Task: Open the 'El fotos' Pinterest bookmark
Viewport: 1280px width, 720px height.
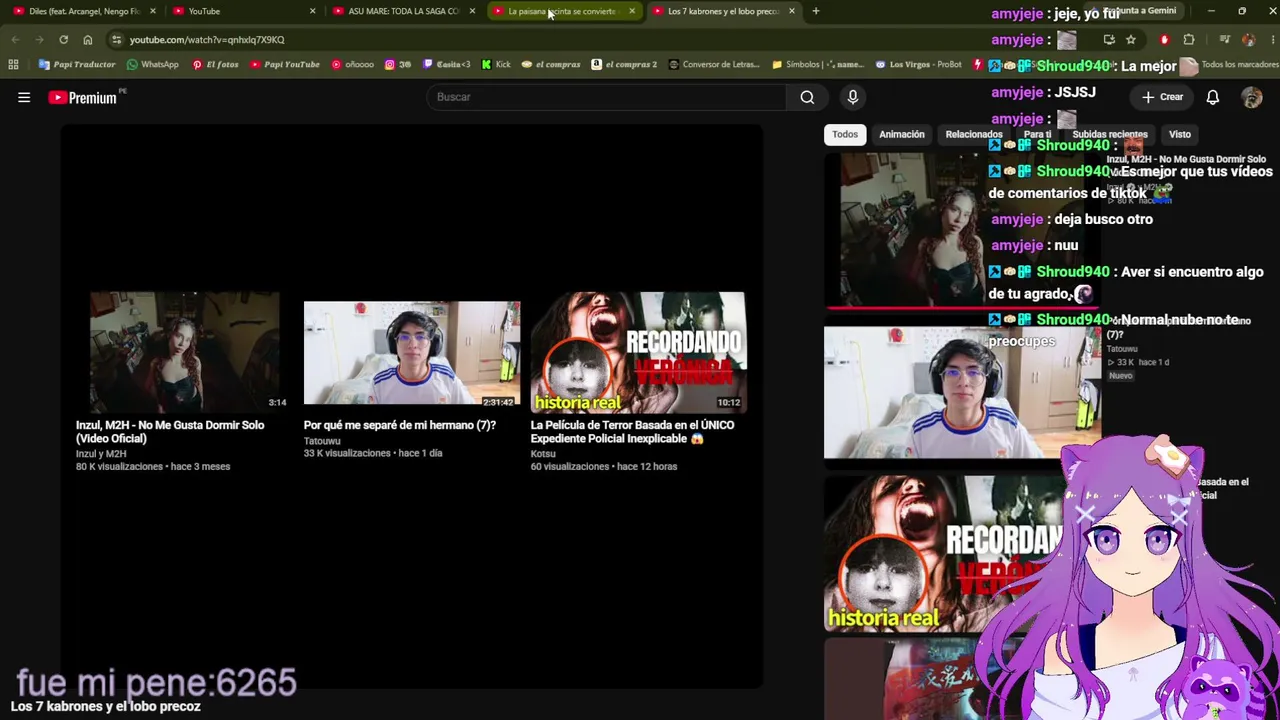Action: click(x=215, y=65)
